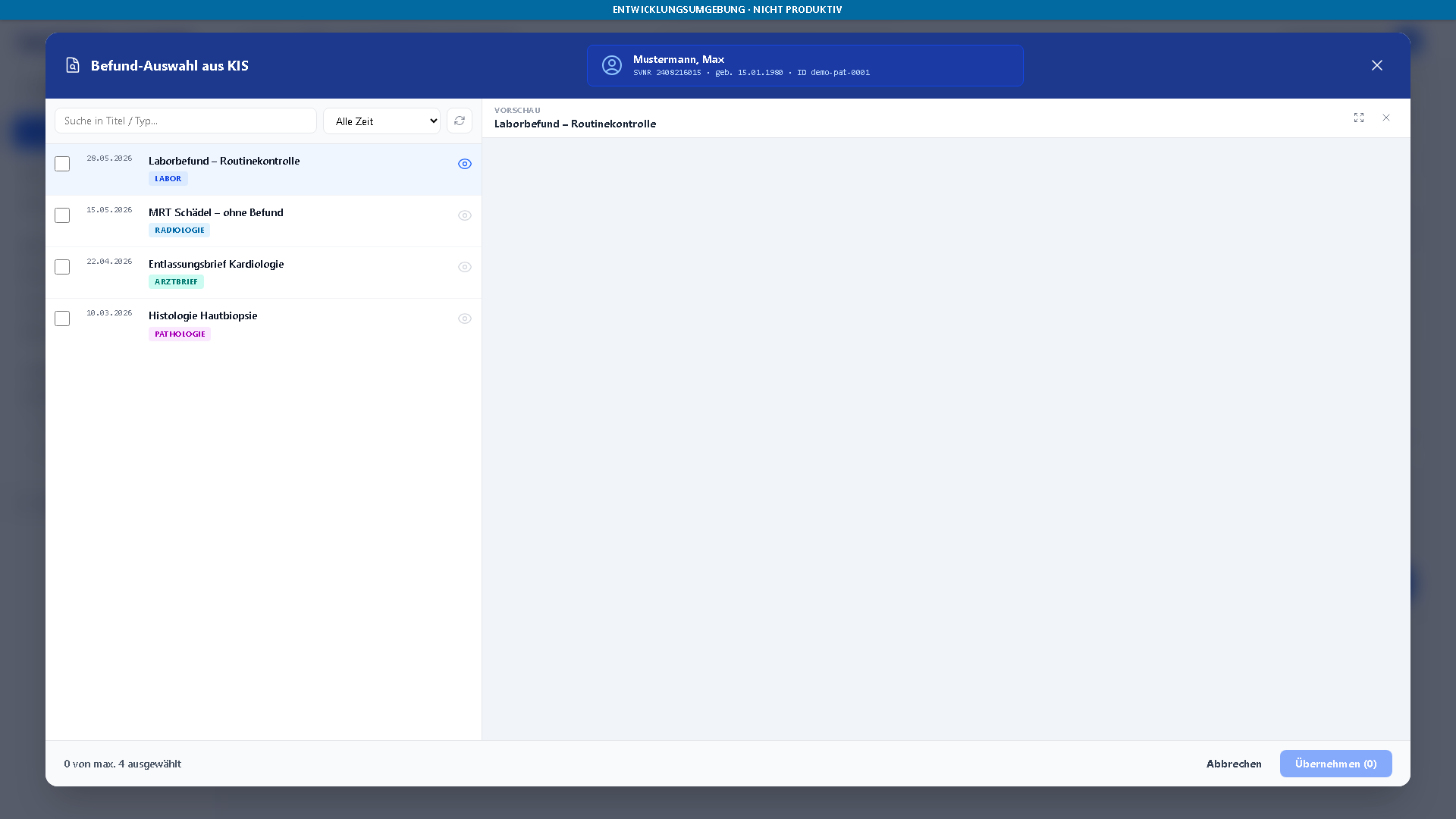
Task: Click the patient avatar icon for Mustermann, Max
Action: click(612, 65)
